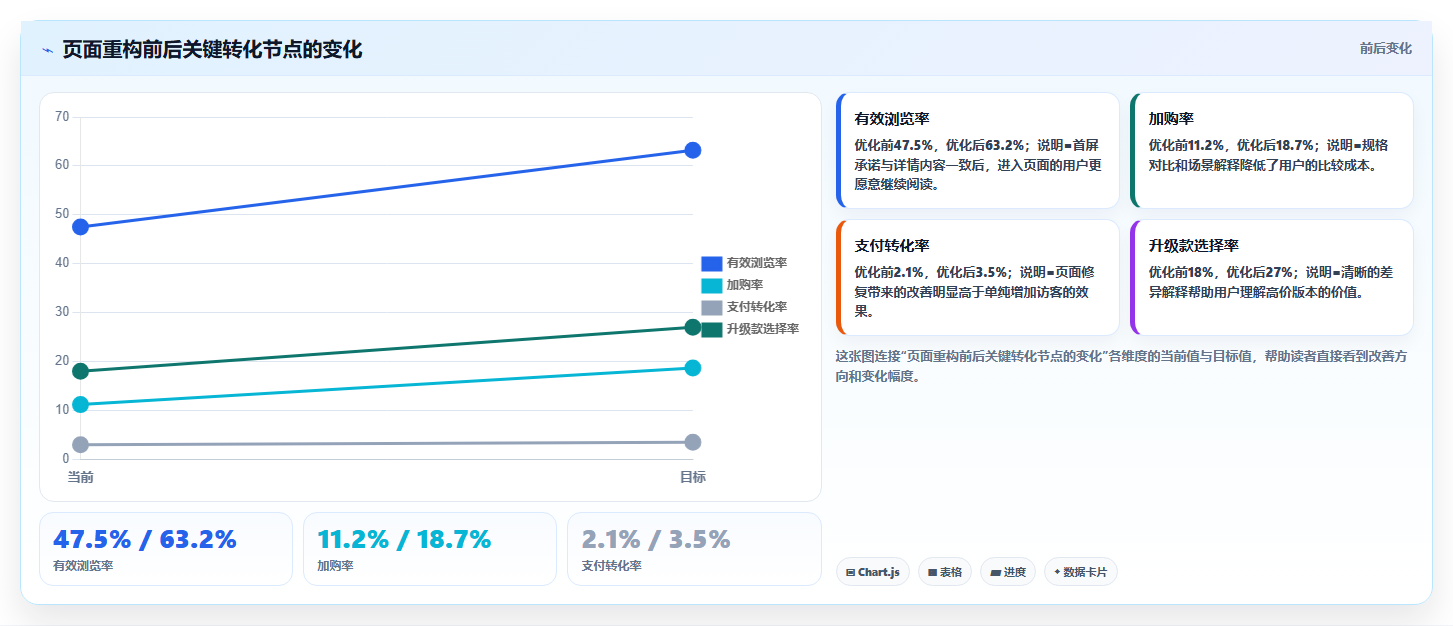
Task: Click the 有效浏览率 legend label
Action: (757, 263)
